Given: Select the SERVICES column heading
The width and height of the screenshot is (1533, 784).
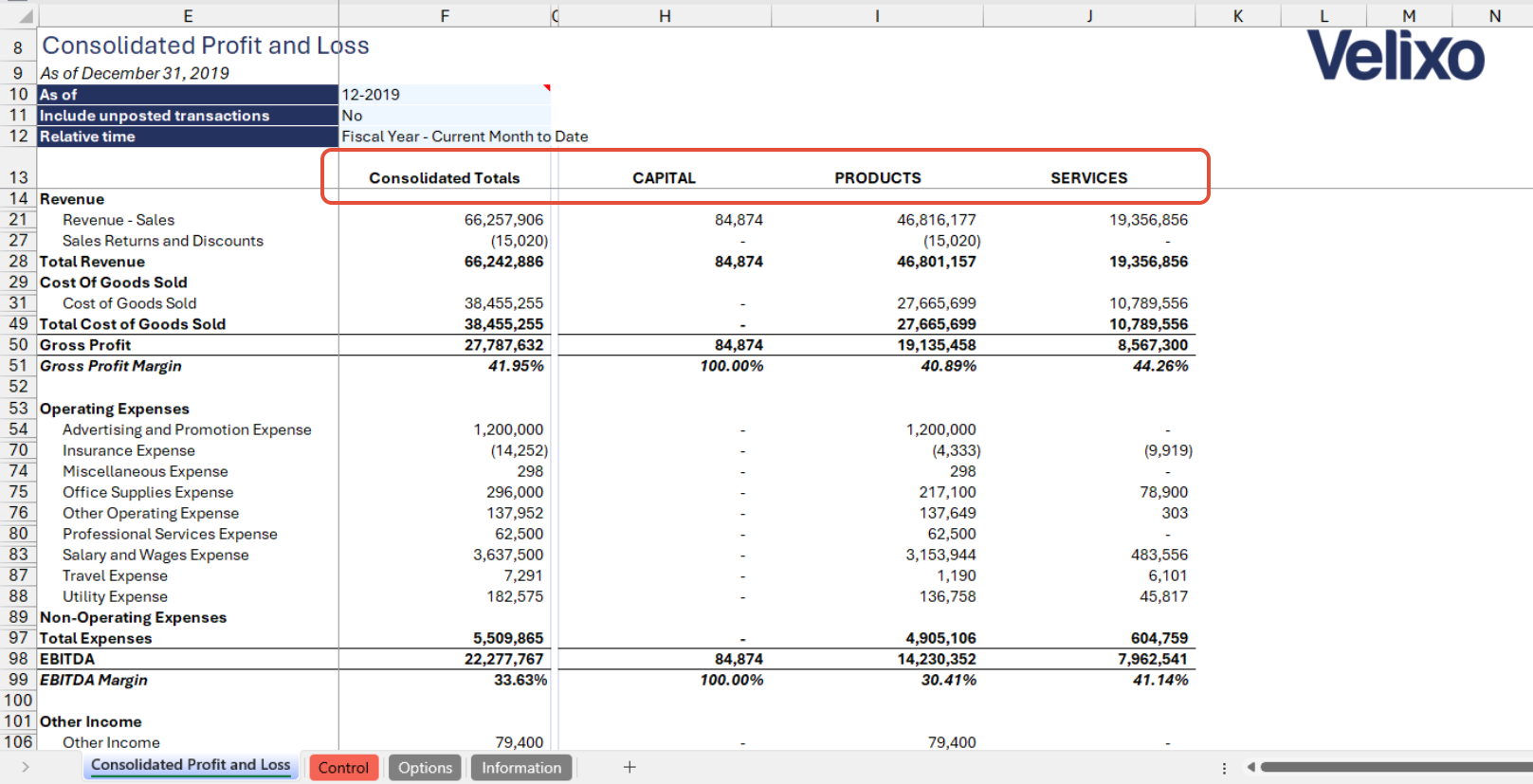Looking at the screenshot, I should pos(1089,178).
